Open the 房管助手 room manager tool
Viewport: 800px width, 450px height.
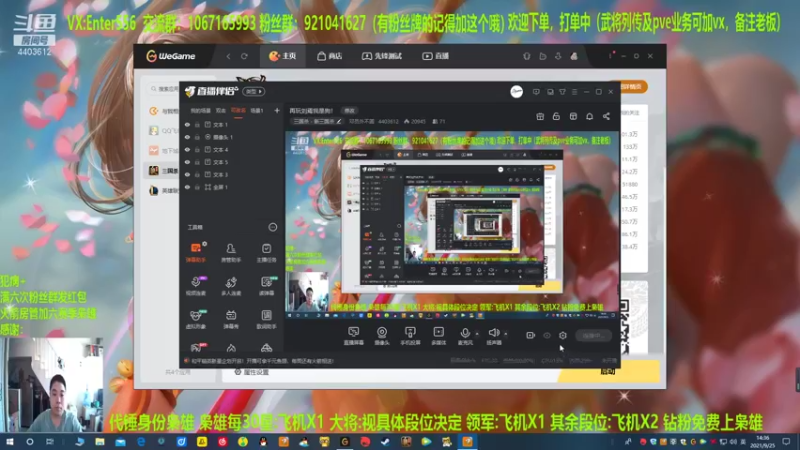(231, 253)
